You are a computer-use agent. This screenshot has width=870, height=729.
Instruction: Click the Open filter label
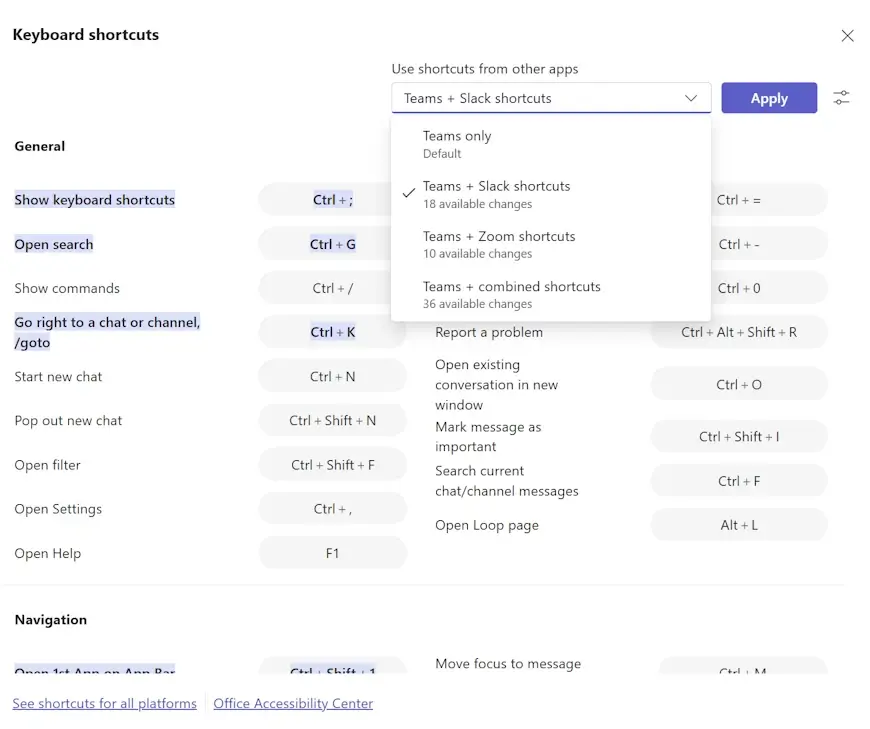pos(47,465)
